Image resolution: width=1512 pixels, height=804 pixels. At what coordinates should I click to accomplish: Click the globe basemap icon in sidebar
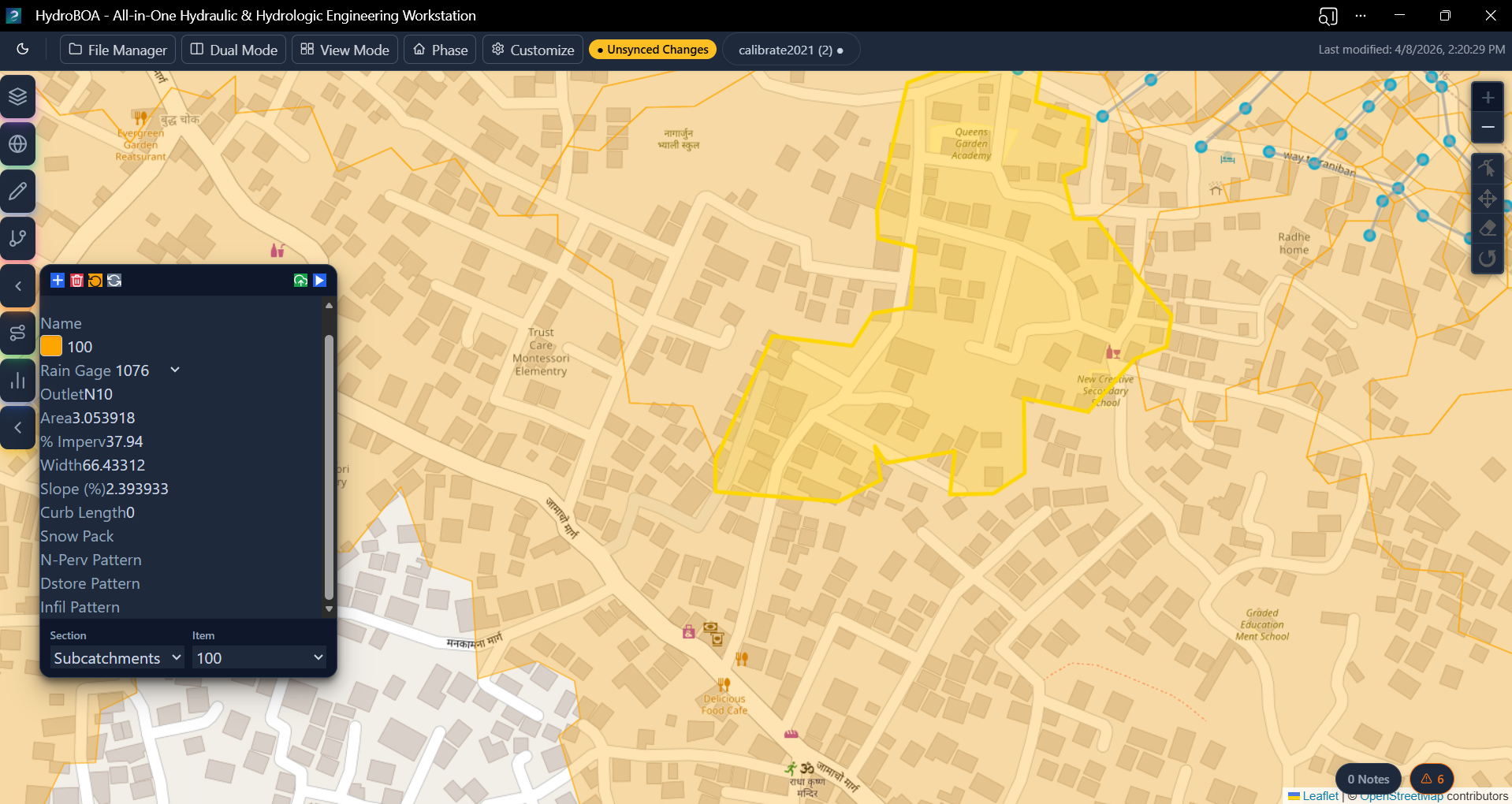[18, 144]
